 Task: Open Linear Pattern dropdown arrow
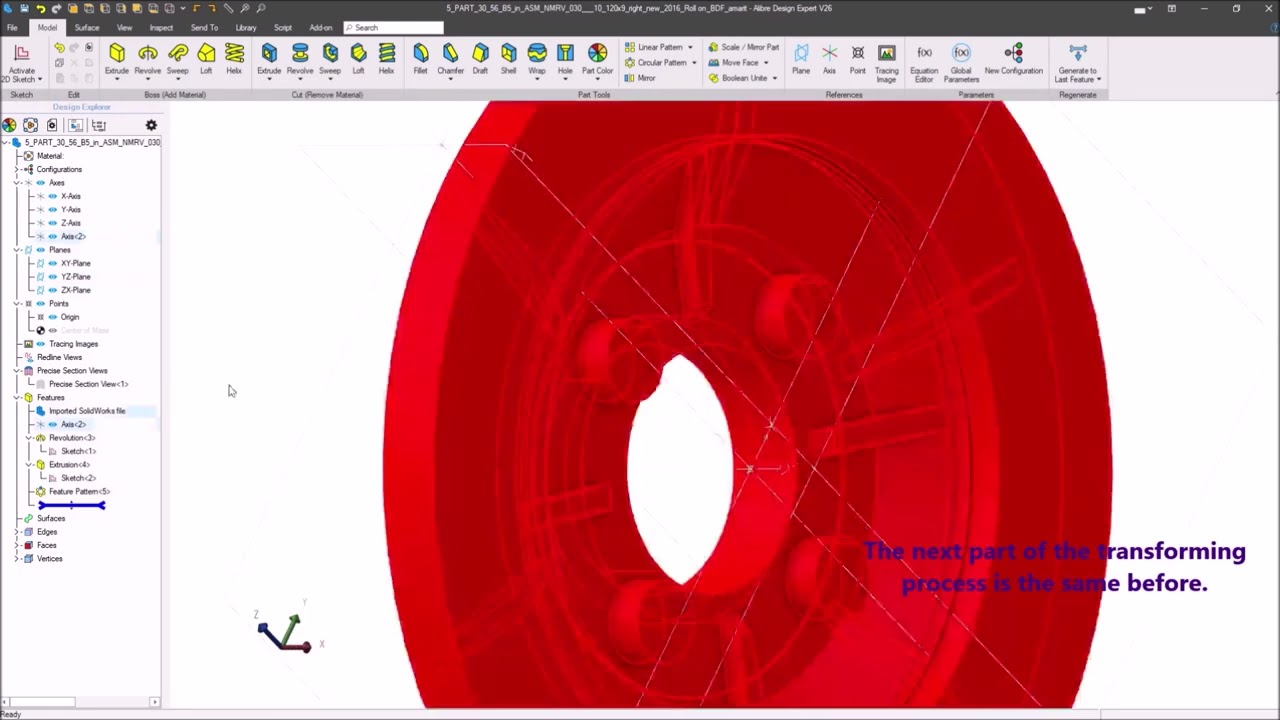click(690, 47)
